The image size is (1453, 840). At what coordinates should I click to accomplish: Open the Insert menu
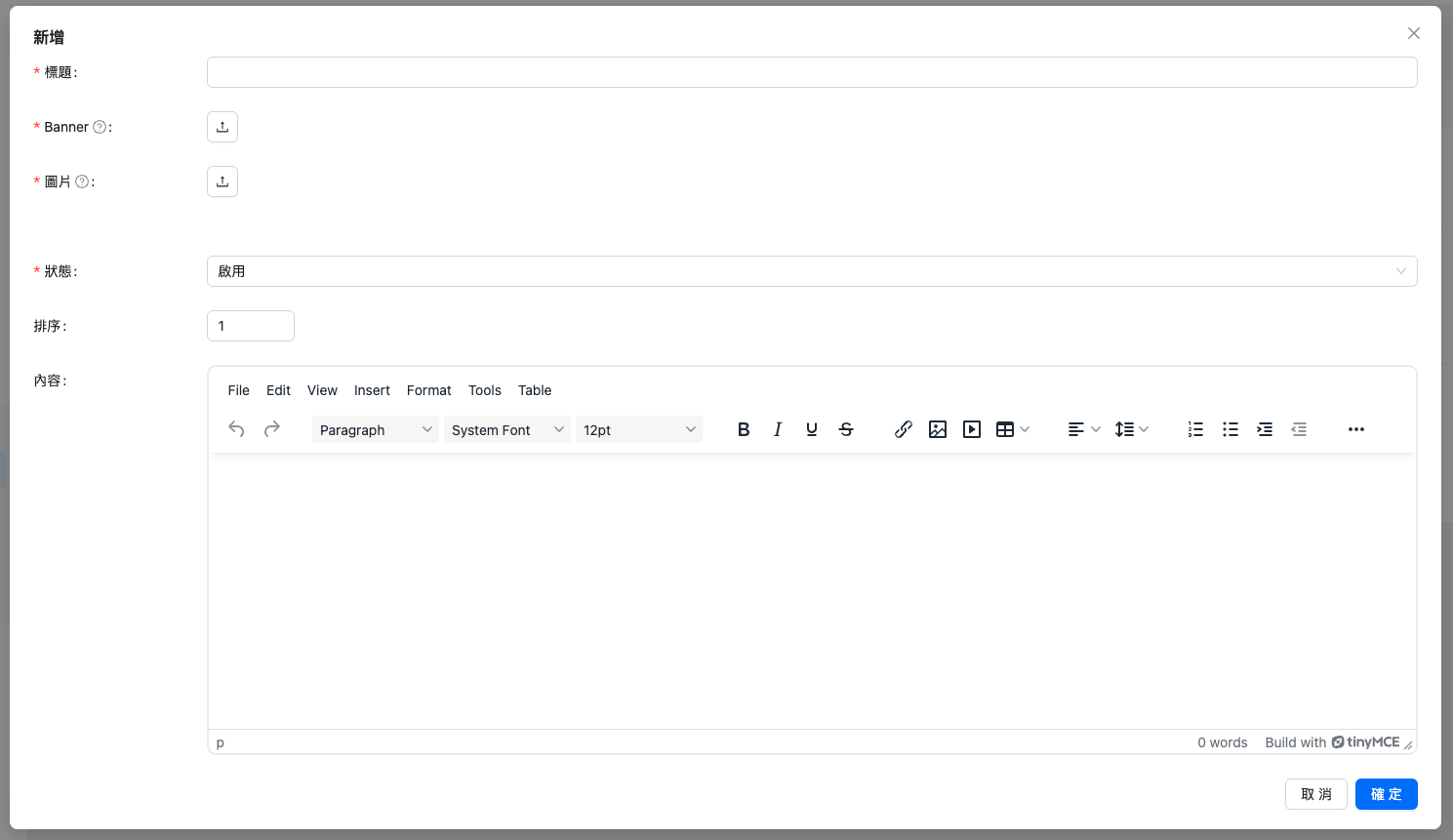click(x=372, y=390)
